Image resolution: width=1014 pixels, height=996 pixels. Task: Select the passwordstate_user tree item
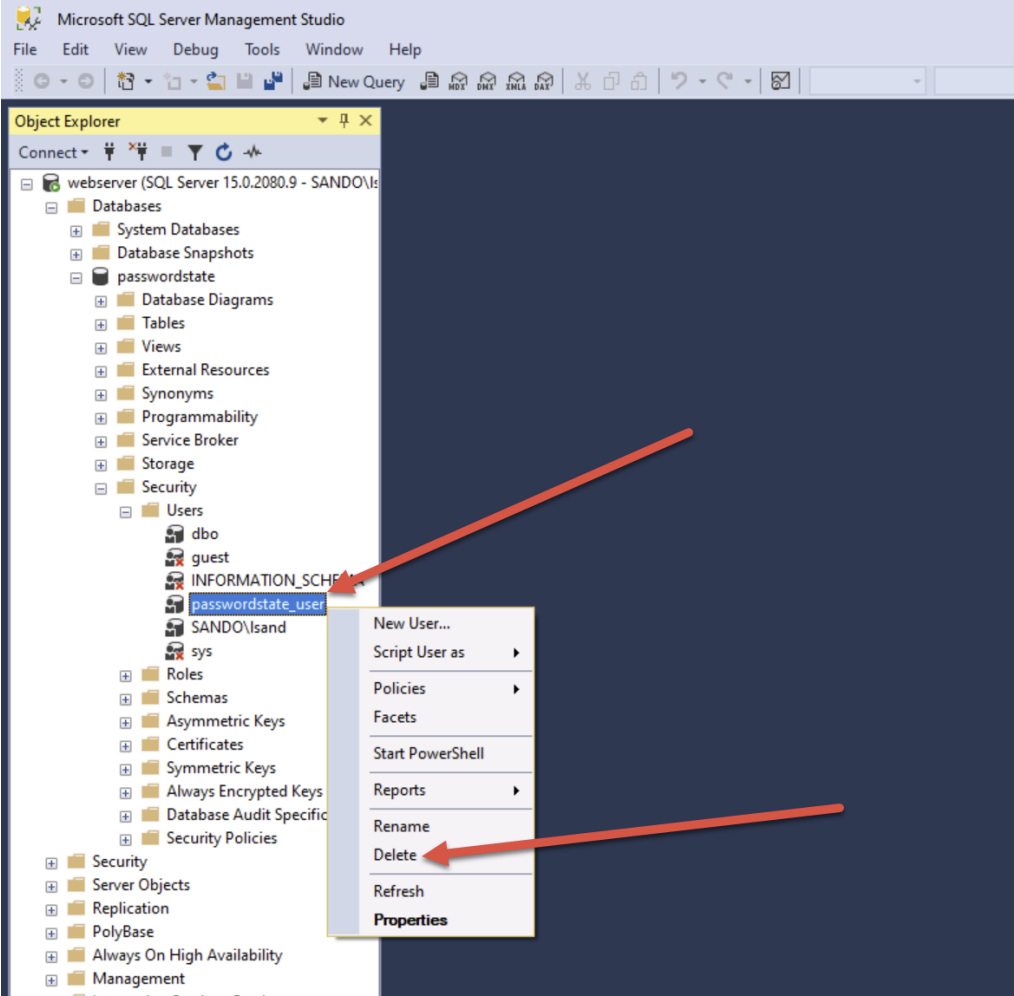[x=257, y=604]
